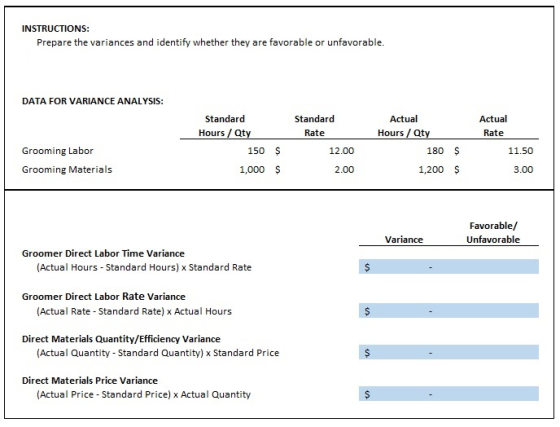
Task: Click the Grooming Labor row label
Action: click(58, 151)
